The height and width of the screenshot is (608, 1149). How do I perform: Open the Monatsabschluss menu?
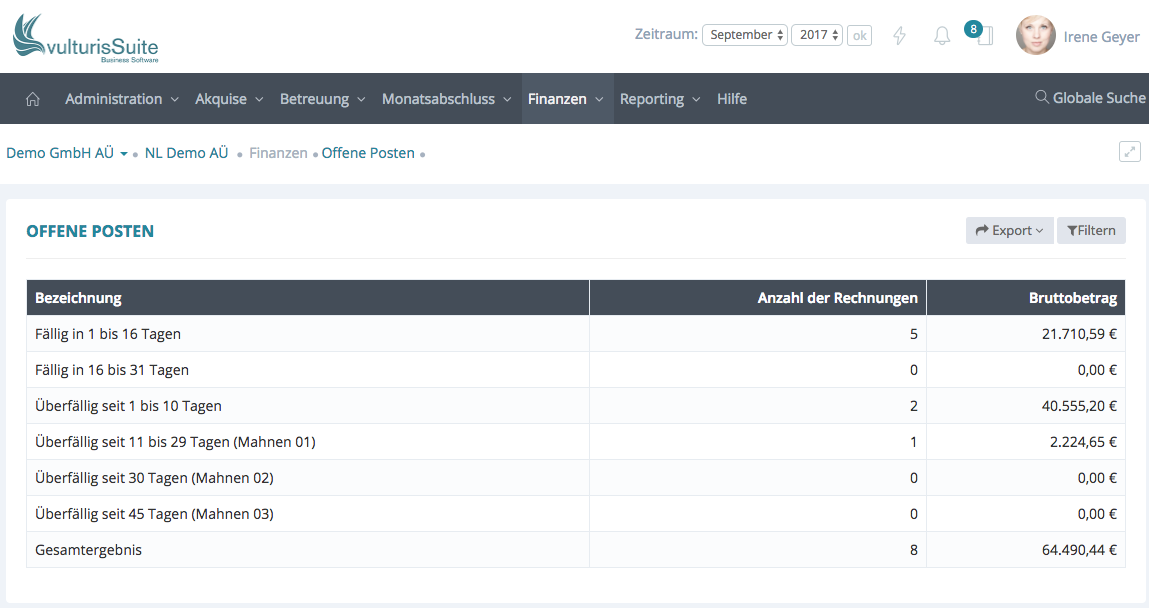click(x=446, y=99)
